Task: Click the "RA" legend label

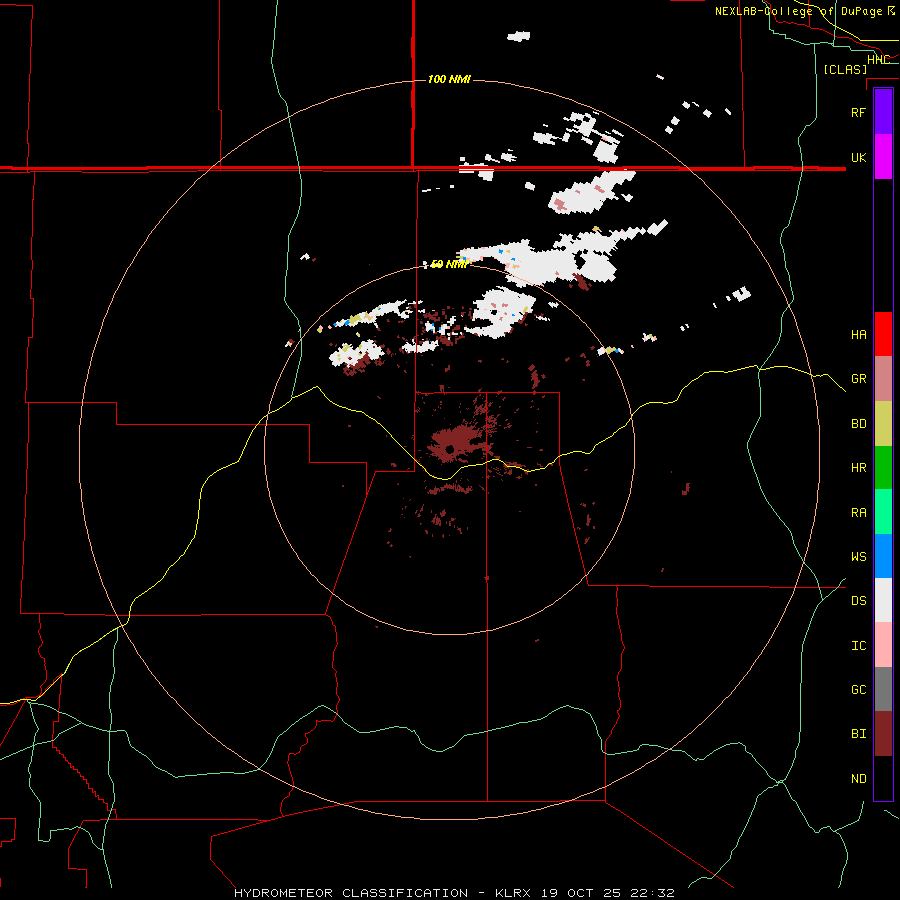Action: click(858, 513)
